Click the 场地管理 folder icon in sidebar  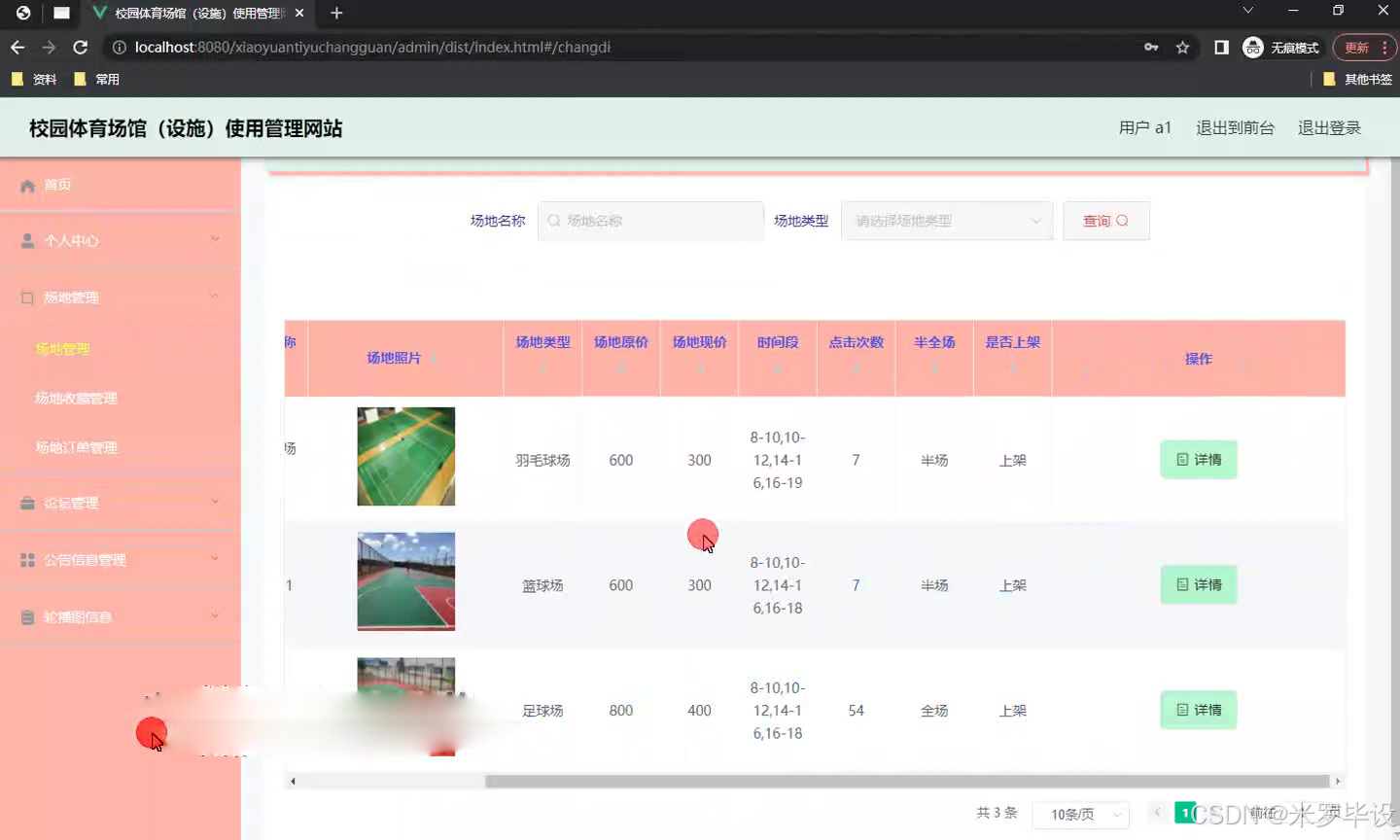(x=27, y=297)
